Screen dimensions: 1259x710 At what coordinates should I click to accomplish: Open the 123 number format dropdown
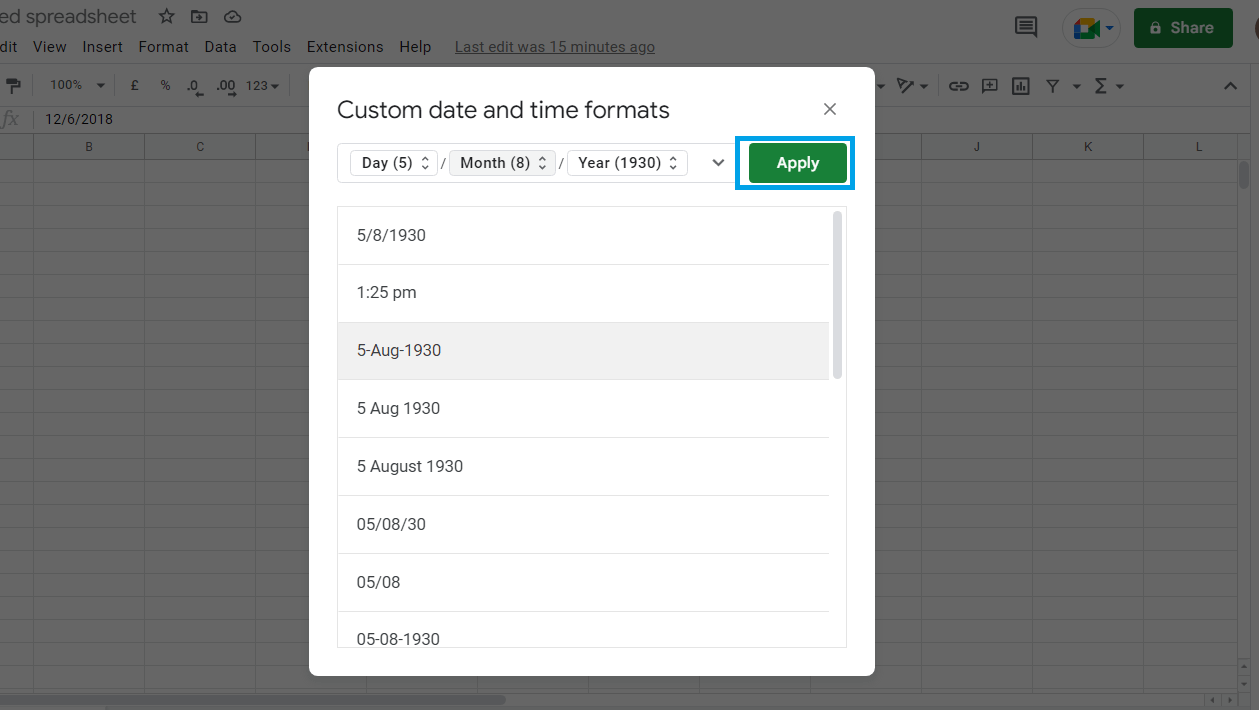(x=262, y=85)
